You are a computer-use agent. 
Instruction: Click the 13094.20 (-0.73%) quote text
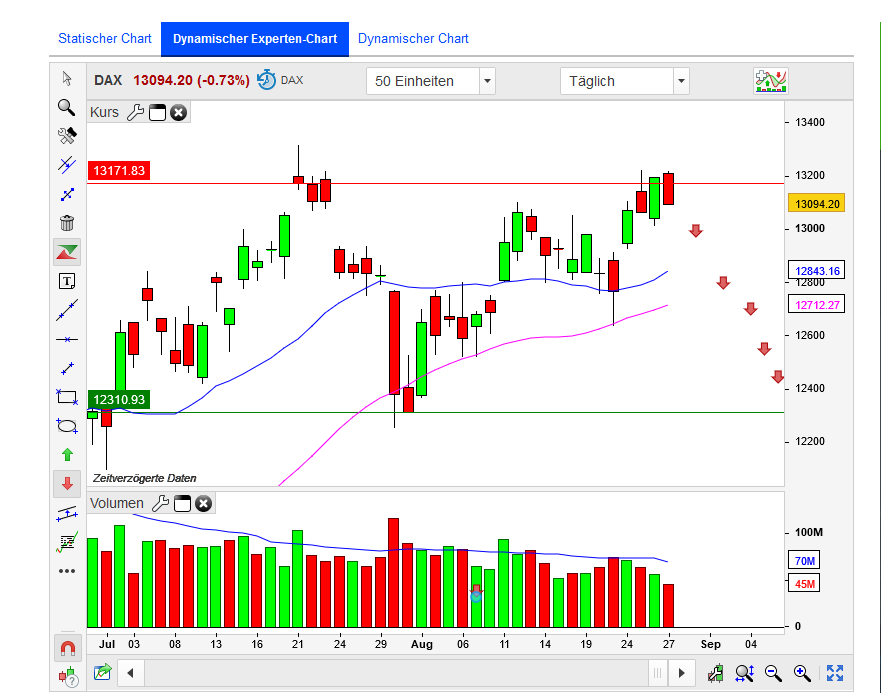pyautogui.click(x=191, y=80)
